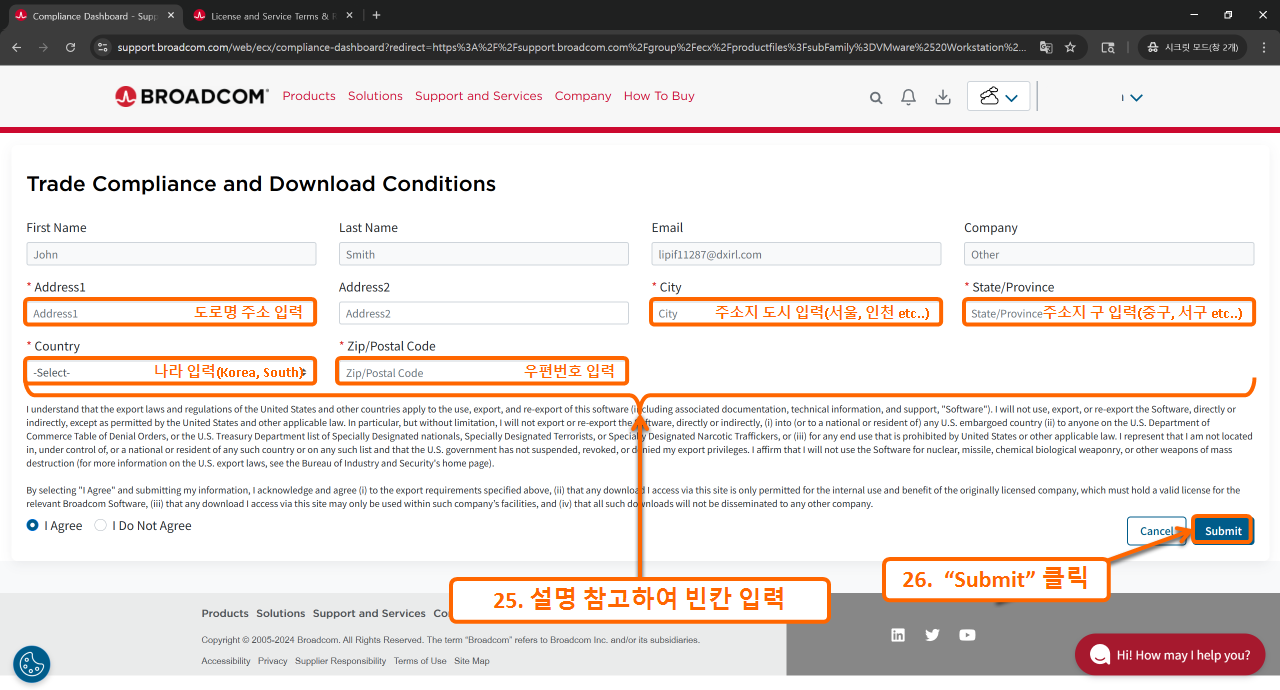Select the I Do Not Agree radio
This screenshot has width=1280, height=690.
100,525
